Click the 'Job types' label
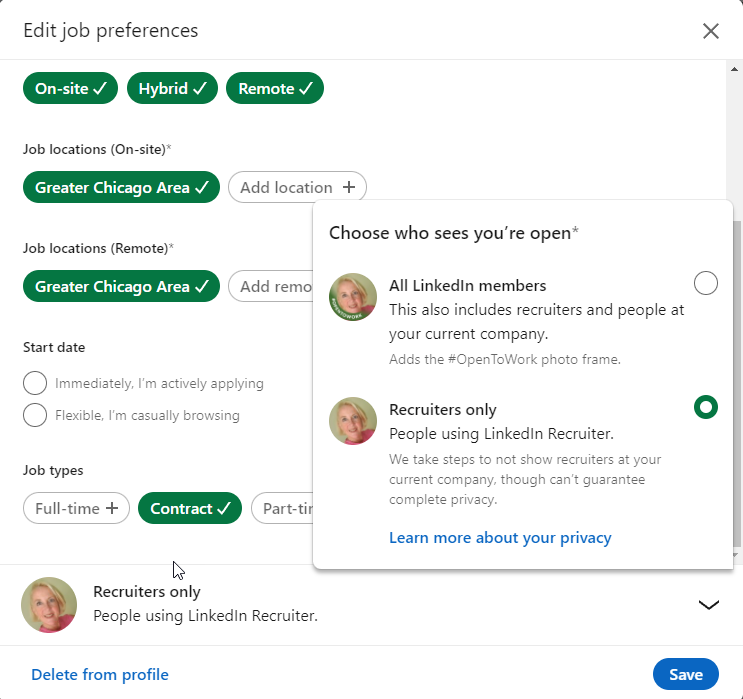Screen dimensions: 743x699 [x=53, y=471]
